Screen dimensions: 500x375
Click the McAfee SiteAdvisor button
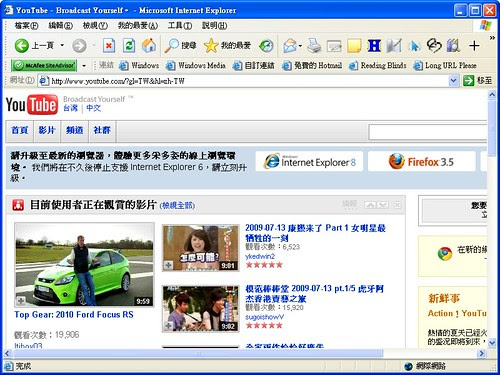coord(44,65)
